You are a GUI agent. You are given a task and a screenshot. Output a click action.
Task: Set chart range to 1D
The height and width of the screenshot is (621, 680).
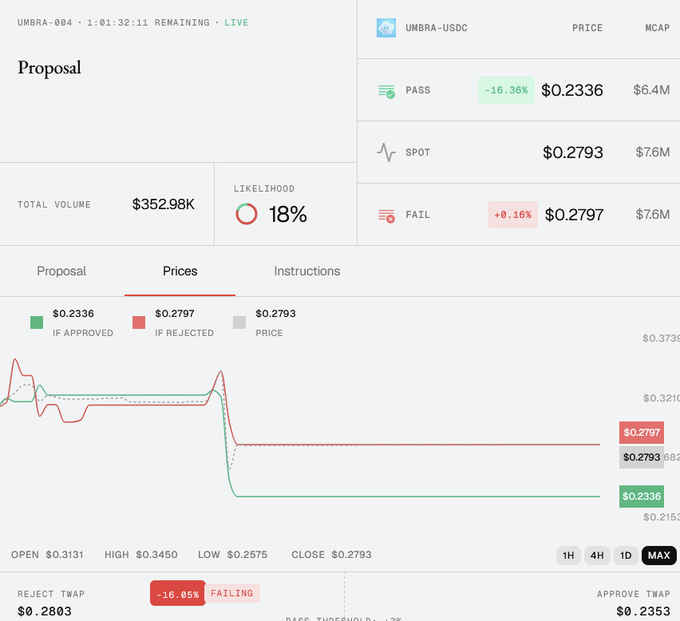pos(626,556)
